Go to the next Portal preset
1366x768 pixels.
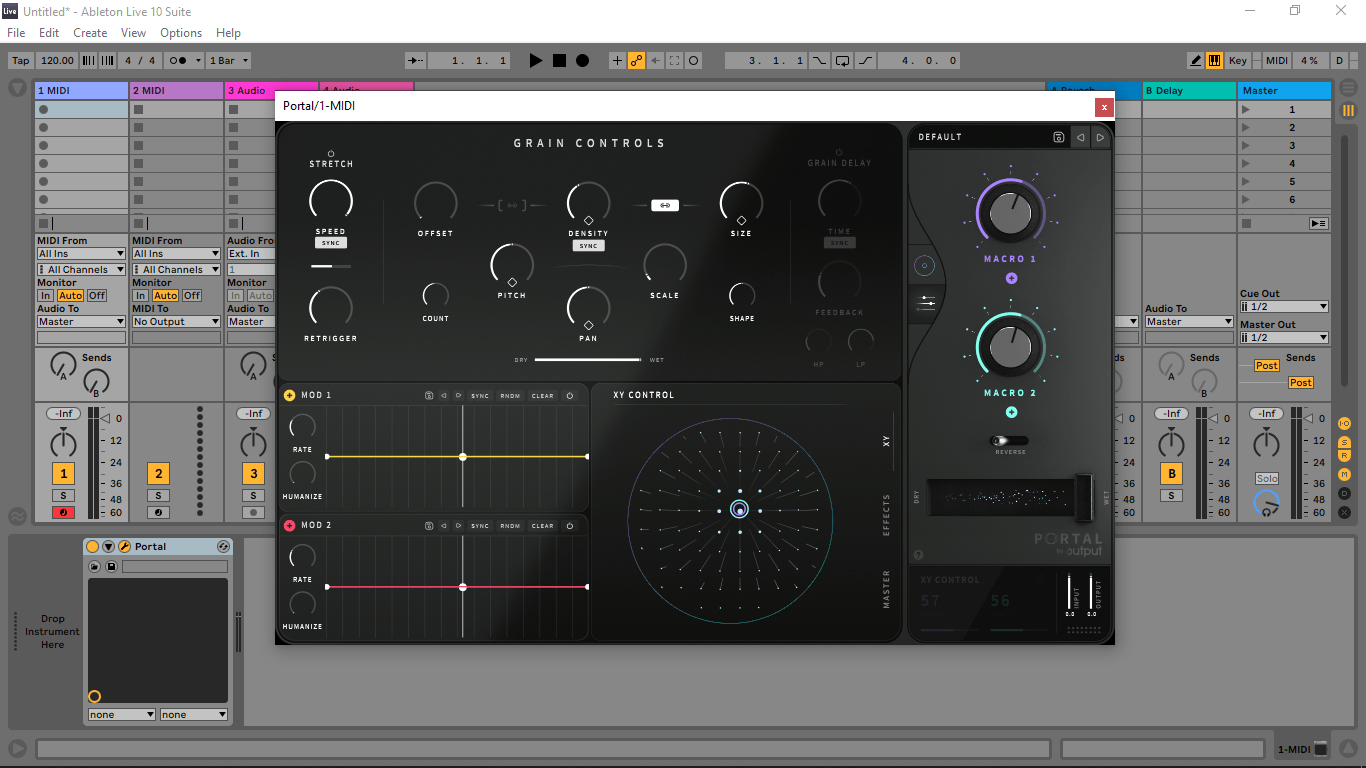(x=1100, y=137)
